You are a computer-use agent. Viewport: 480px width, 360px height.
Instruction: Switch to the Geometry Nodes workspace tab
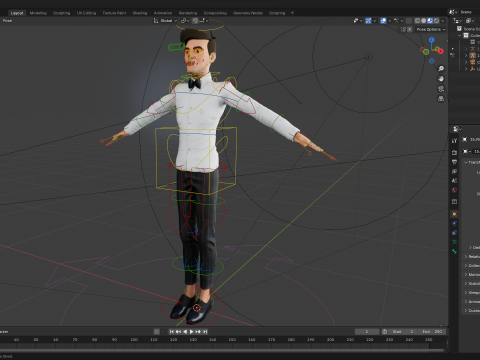pos(248,13)
